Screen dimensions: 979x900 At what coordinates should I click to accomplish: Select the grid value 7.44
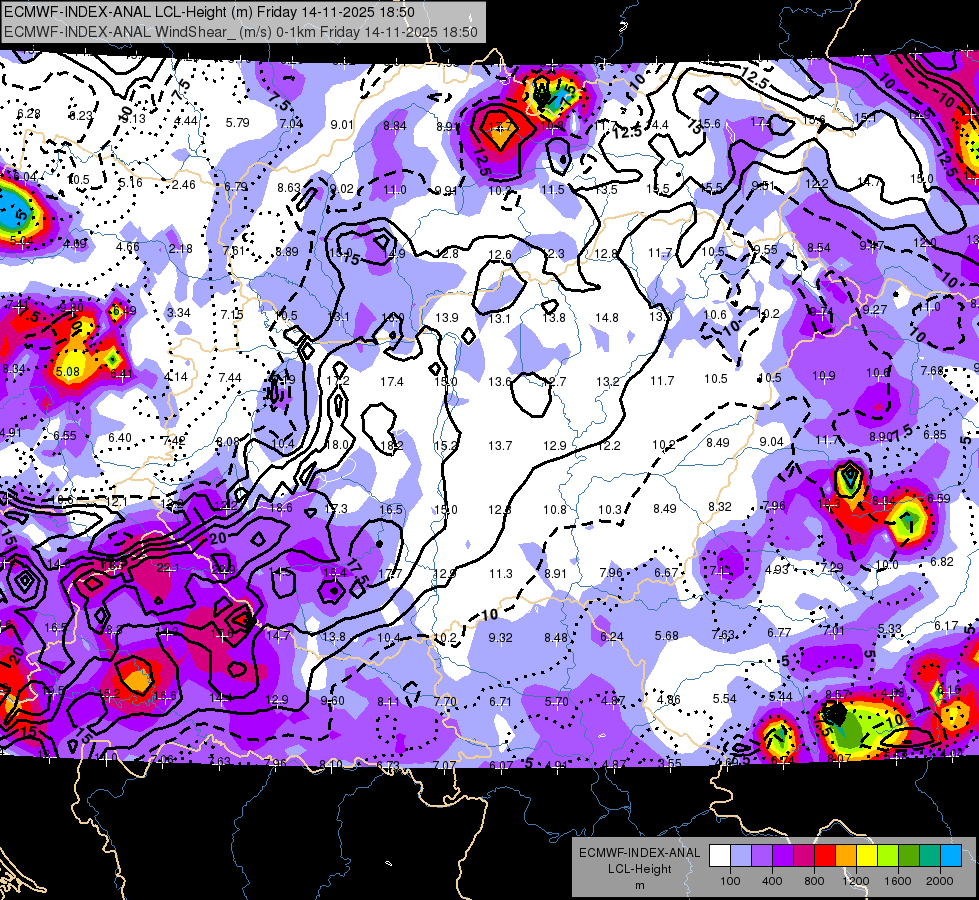[230, 377]
